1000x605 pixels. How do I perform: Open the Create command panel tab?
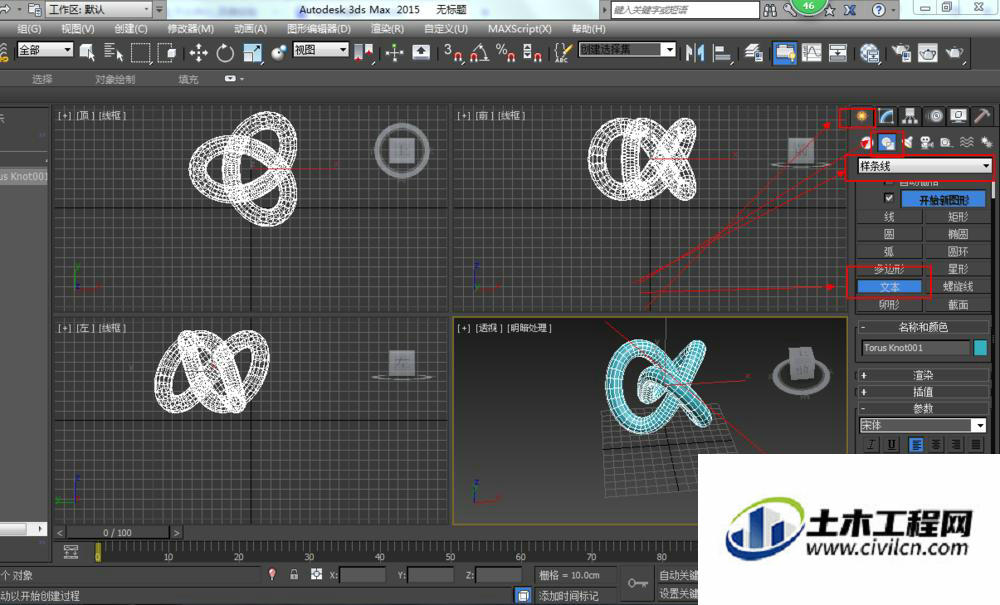click(x=862, y=116)
